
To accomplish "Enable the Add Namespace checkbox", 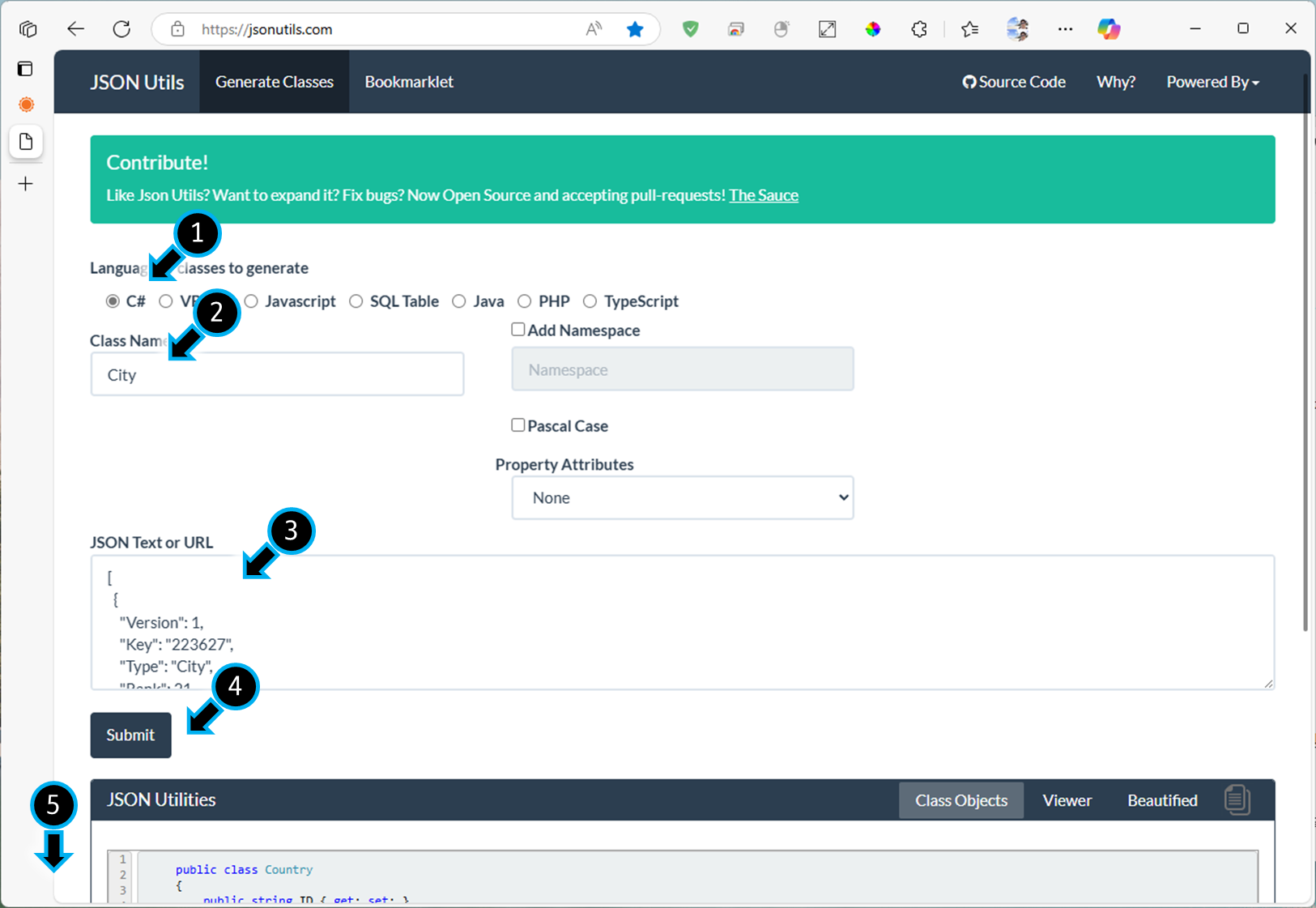I will coord(518,330).
